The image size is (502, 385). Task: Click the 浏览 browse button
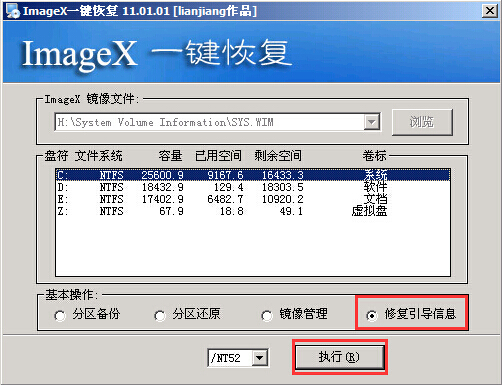click(x=422, y=122)
